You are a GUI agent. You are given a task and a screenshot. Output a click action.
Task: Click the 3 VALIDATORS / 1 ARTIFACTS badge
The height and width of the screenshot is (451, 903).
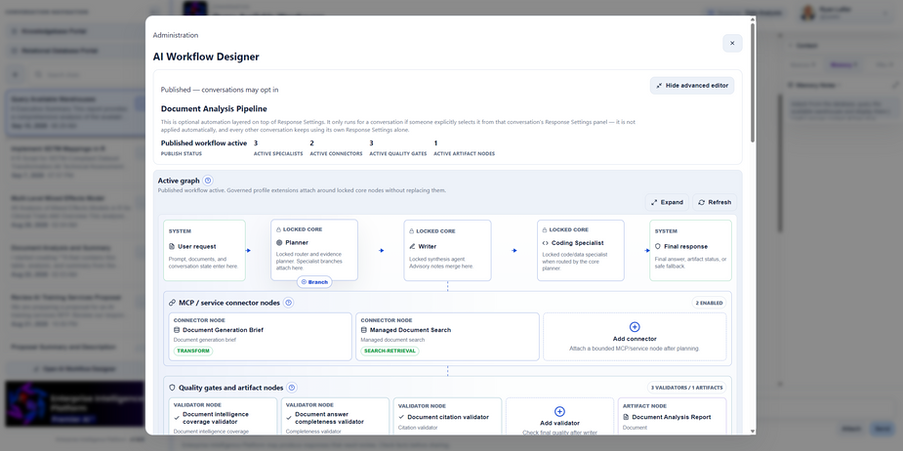[686, 388]
